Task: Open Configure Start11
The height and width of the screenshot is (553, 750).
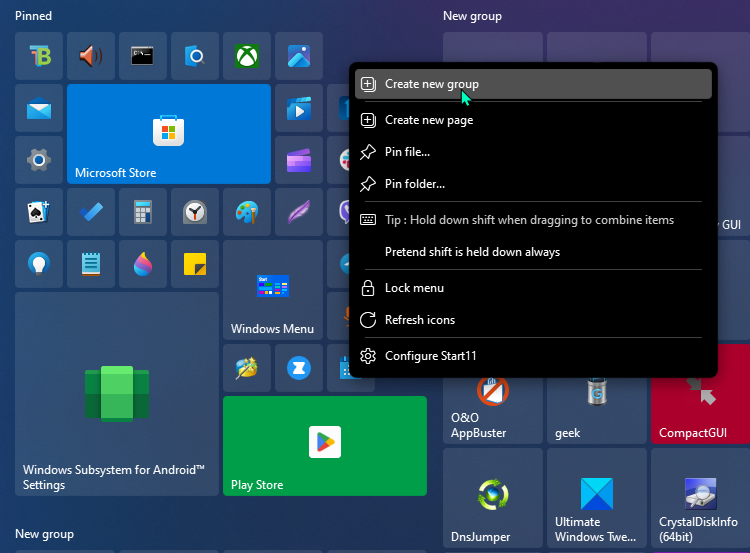Action: [533, 356]
